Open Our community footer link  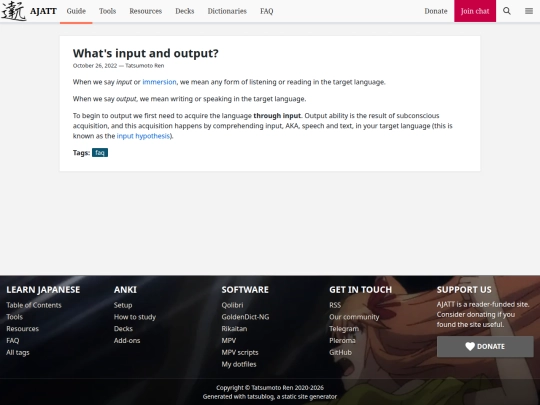tap(354, 317)
